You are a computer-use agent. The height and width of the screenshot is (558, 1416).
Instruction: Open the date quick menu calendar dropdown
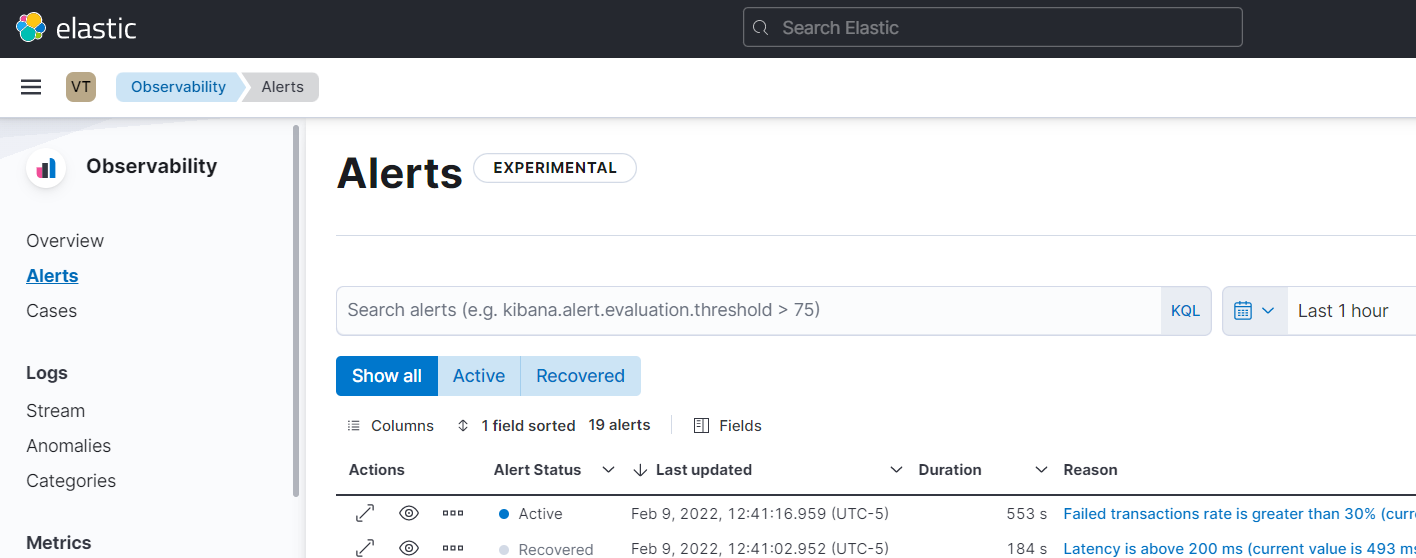[x=1254, y=311]
